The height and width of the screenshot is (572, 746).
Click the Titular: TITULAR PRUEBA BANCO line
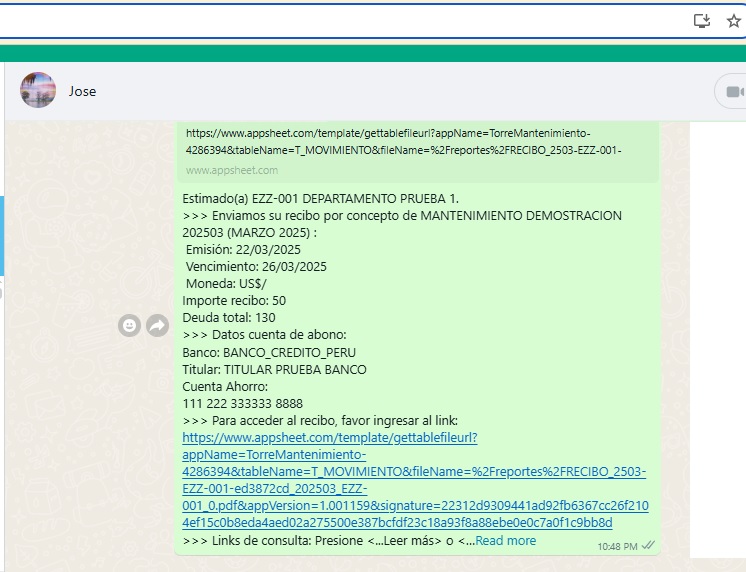274,369
